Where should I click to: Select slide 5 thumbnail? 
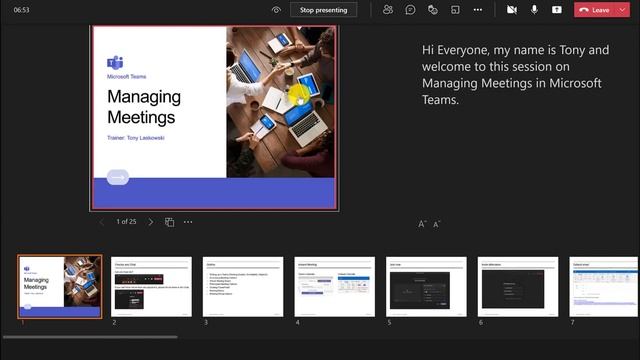coord(426,287)
